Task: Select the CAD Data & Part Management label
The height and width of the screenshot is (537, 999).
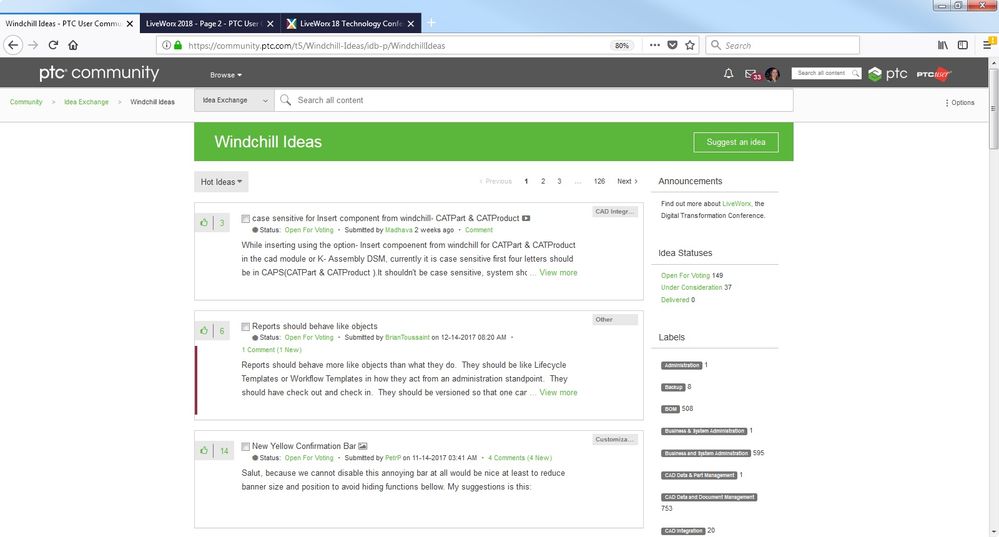Action: (699, 475)
